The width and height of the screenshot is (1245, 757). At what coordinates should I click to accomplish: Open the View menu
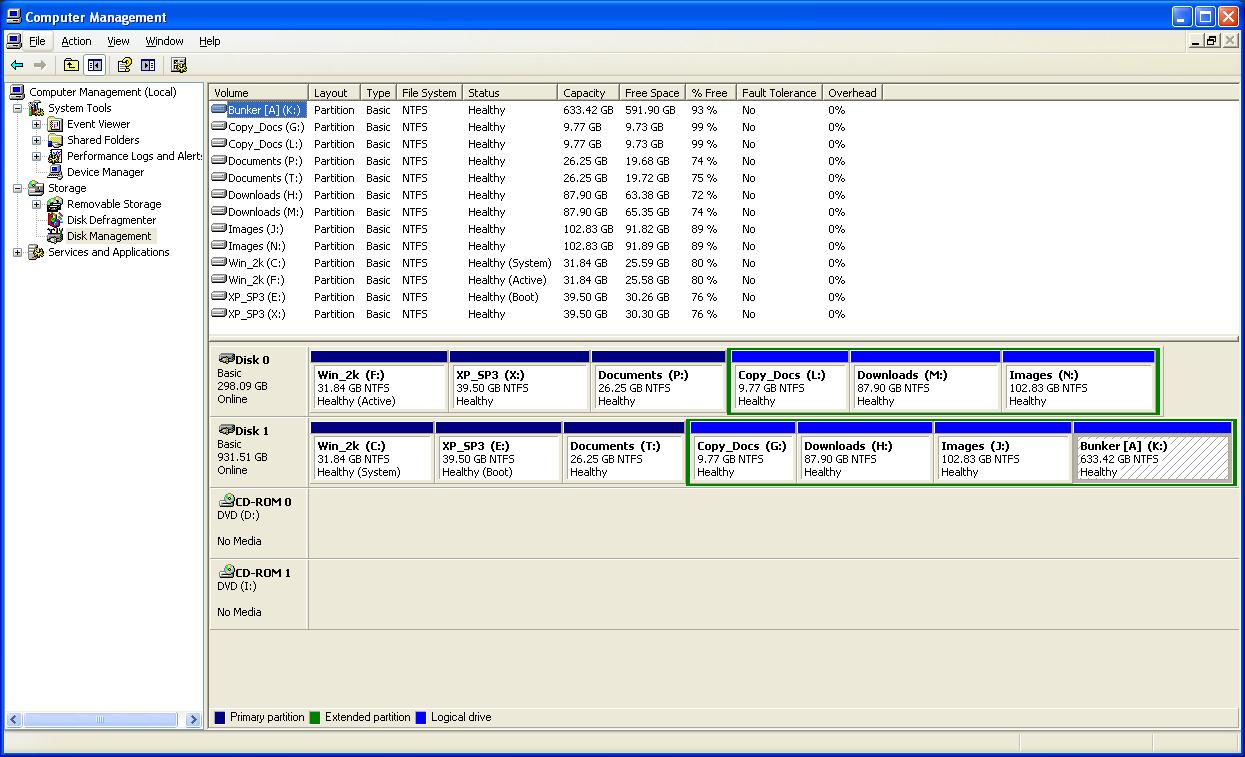(x=118, y=41)
